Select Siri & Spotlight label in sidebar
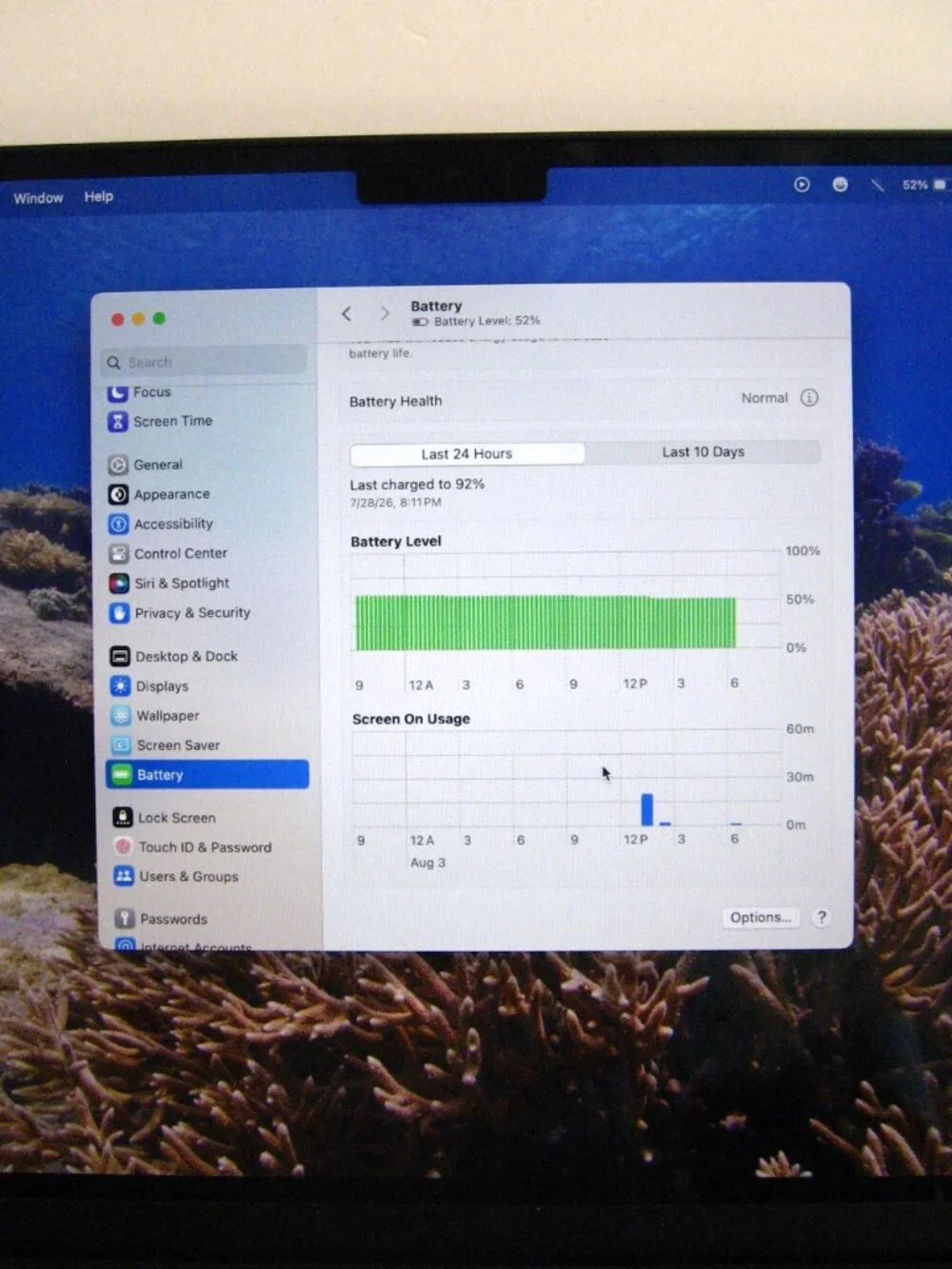Image resolution: width=952 pixels, height=1269 pixels. point(182,583)
